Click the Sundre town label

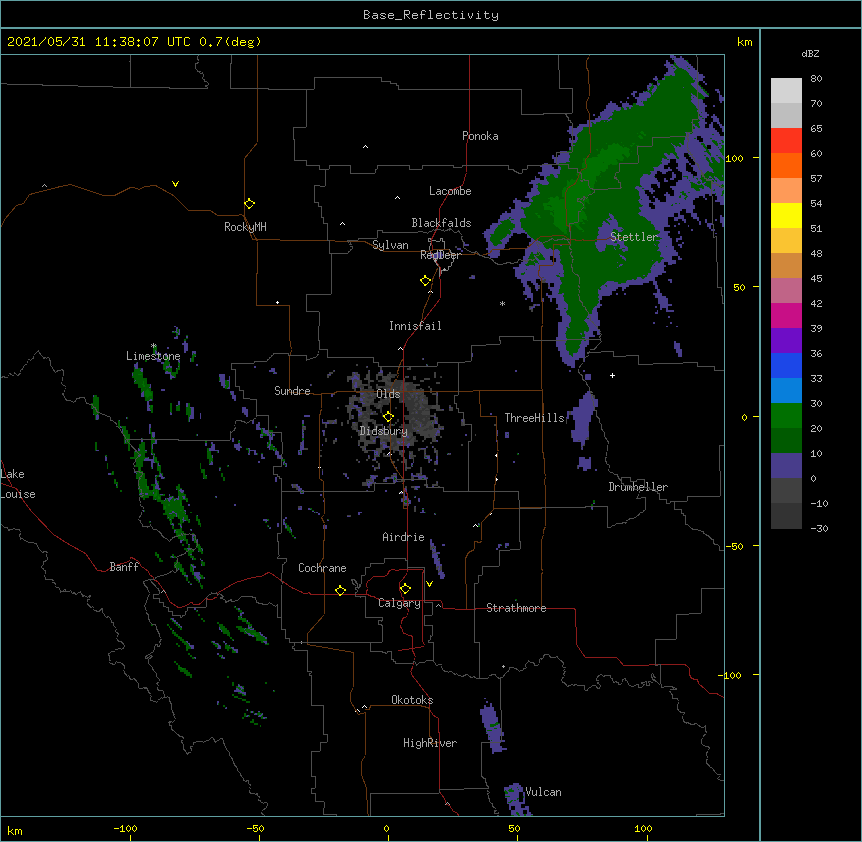point(292,391)
